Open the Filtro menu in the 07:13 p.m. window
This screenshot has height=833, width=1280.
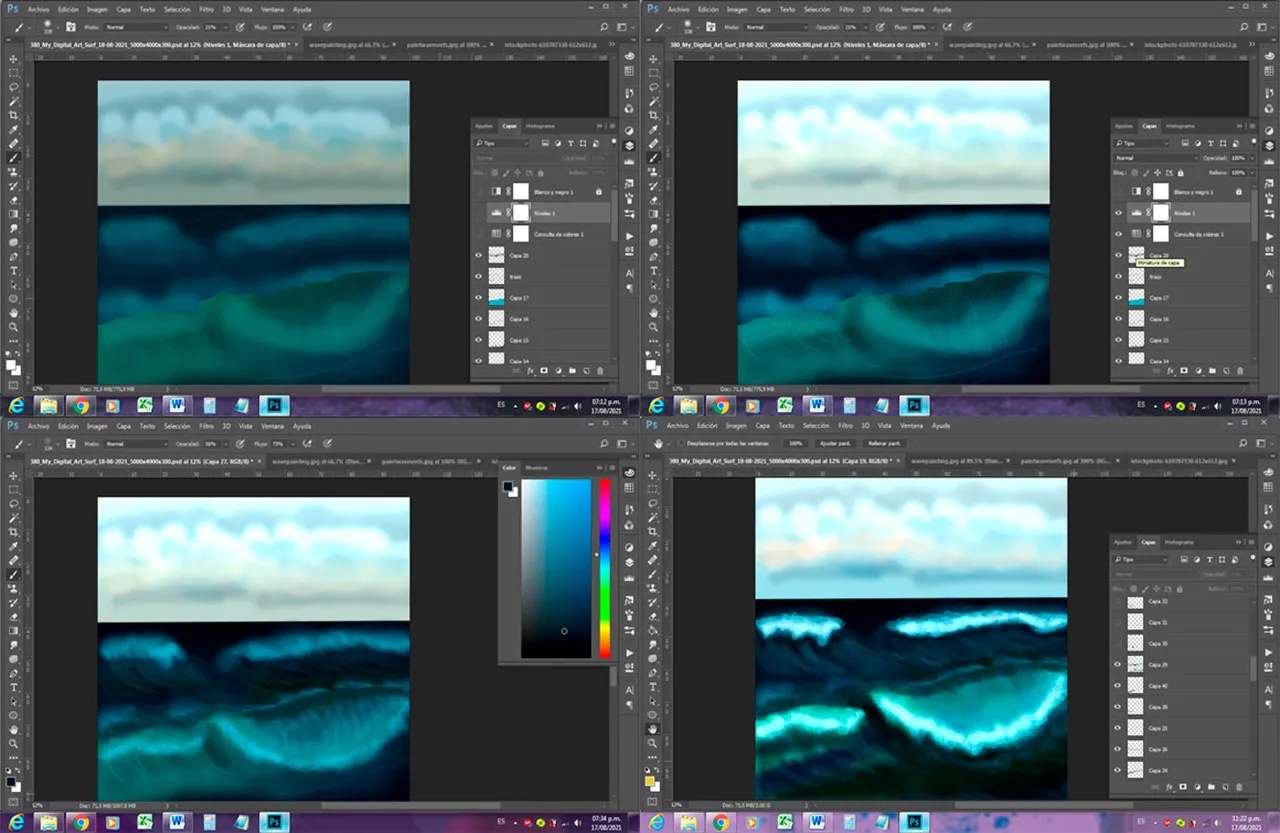pos(847,9)
